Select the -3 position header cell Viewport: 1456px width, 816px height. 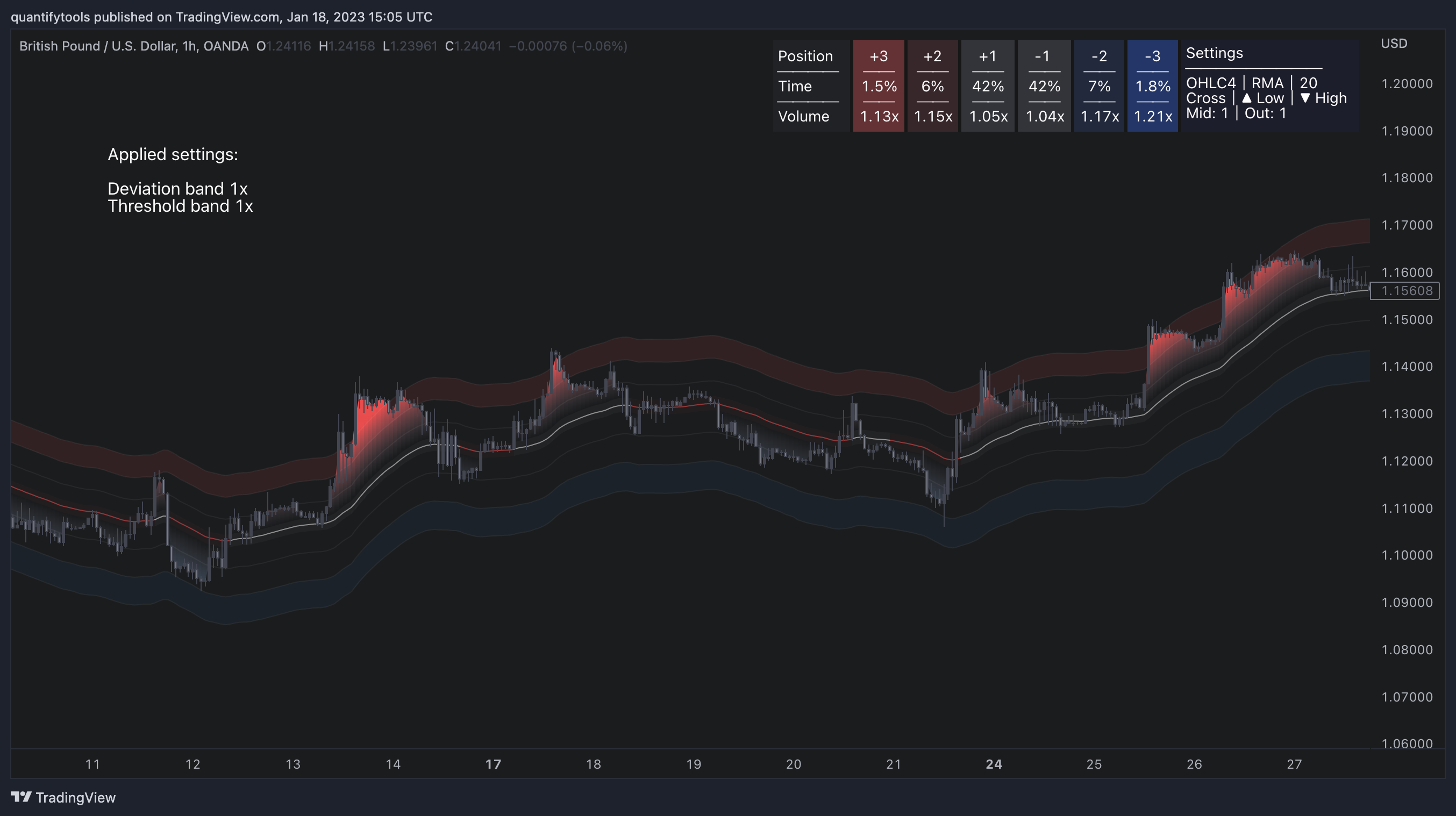coord(1152,56)
